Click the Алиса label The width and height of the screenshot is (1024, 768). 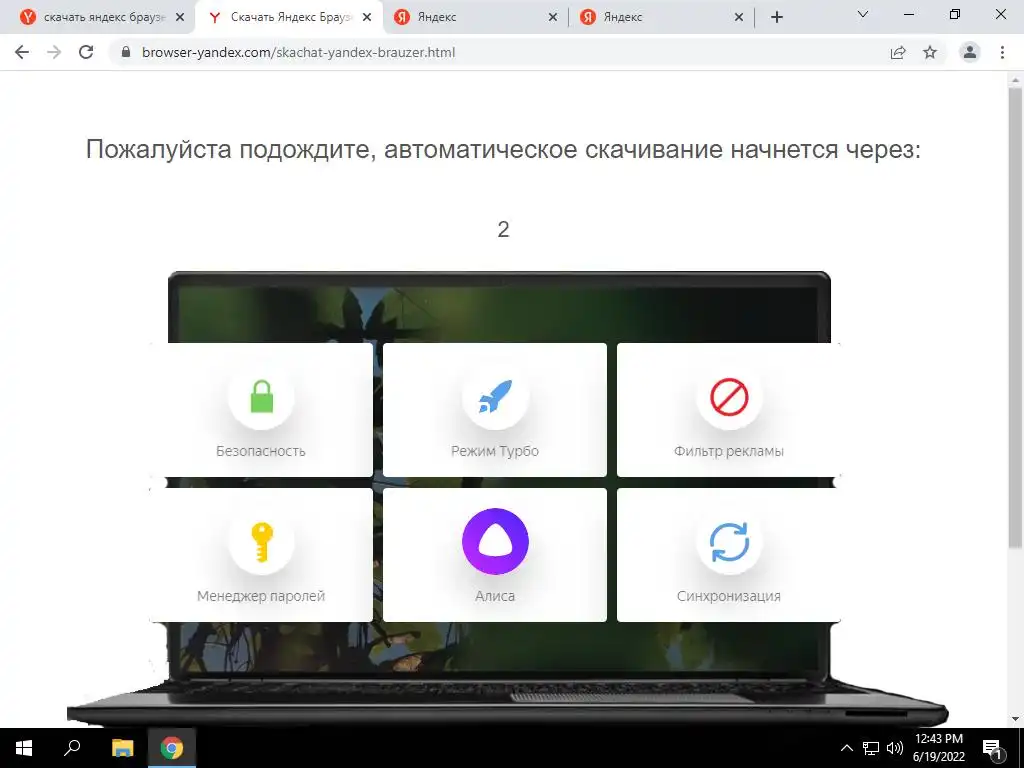pyautogui.click(x=495, y=596)
